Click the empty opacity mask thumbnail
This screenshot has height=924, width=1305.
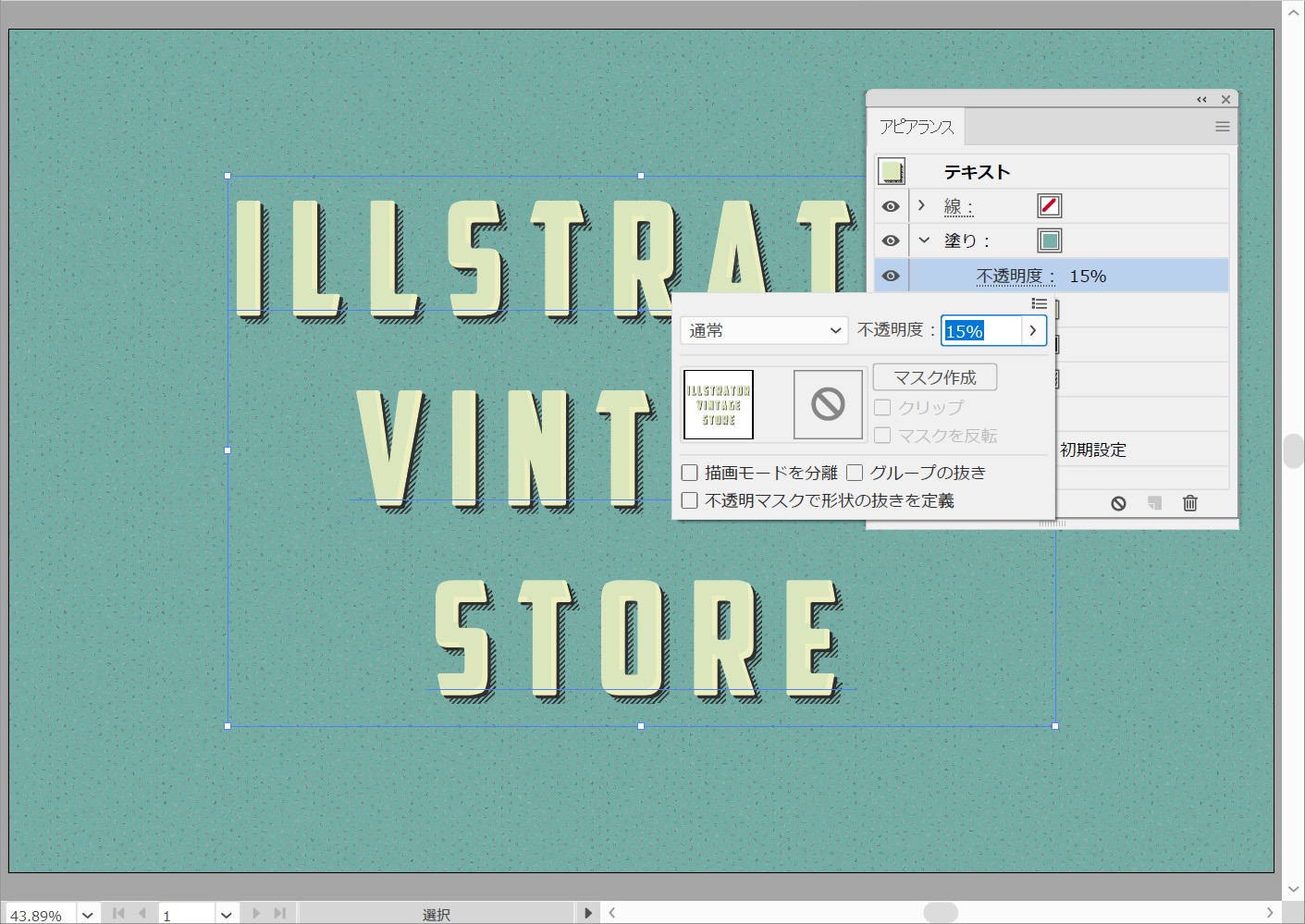coord(828,404)
